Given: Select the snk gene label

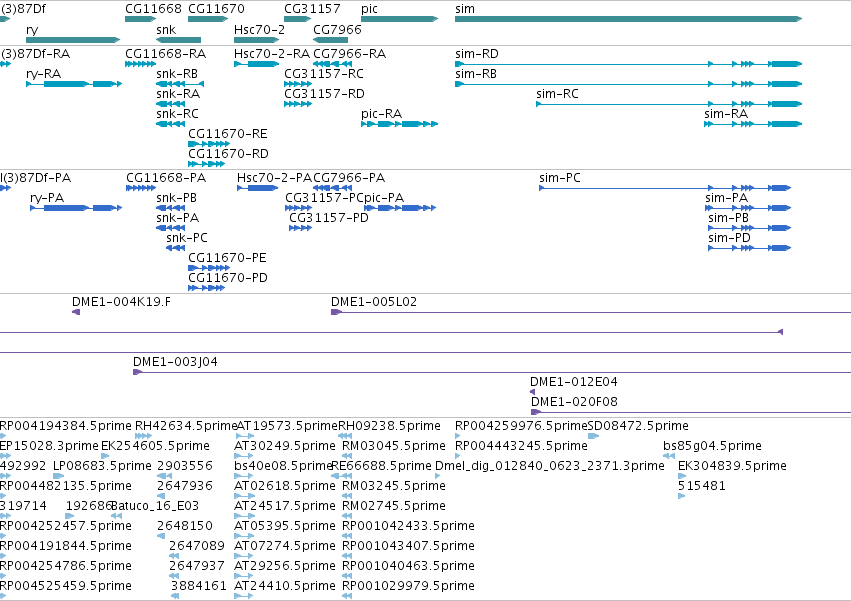Looking at the screenshot, I should 166,30.
